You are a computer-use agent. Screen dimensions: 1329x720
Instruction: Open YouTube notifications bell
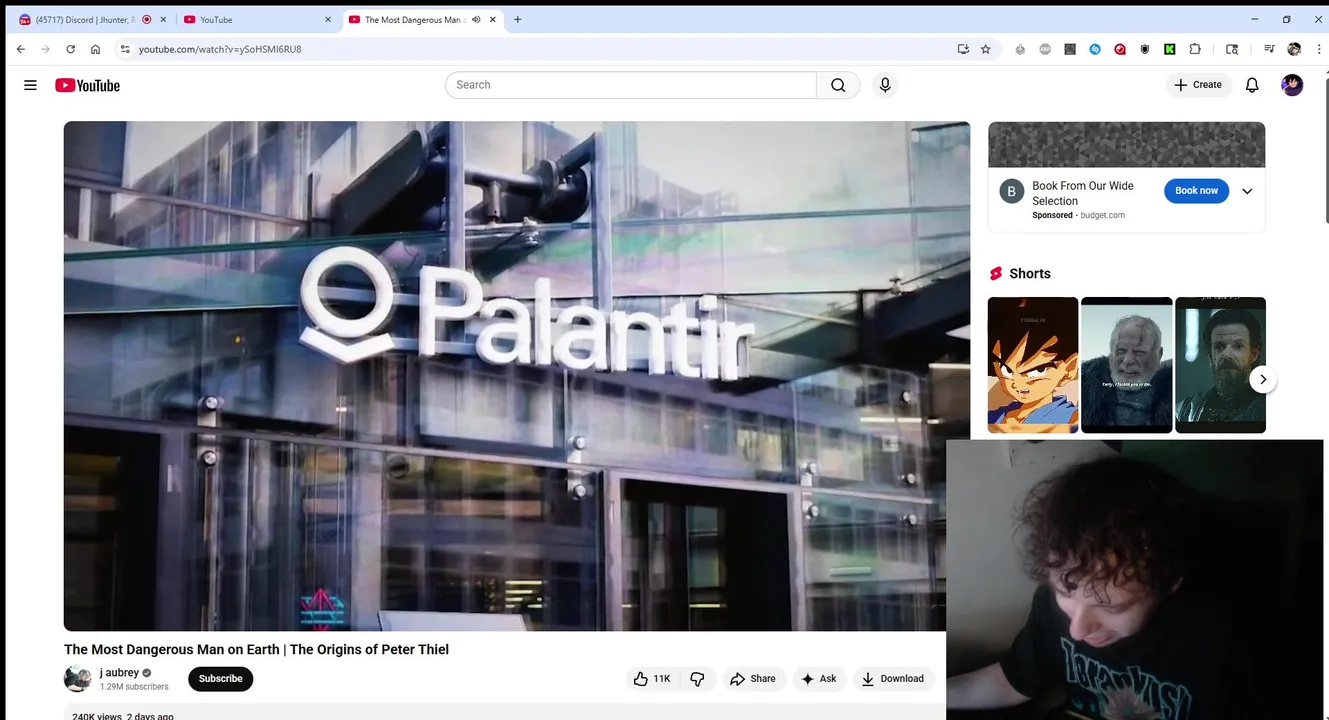(1252, 85)
